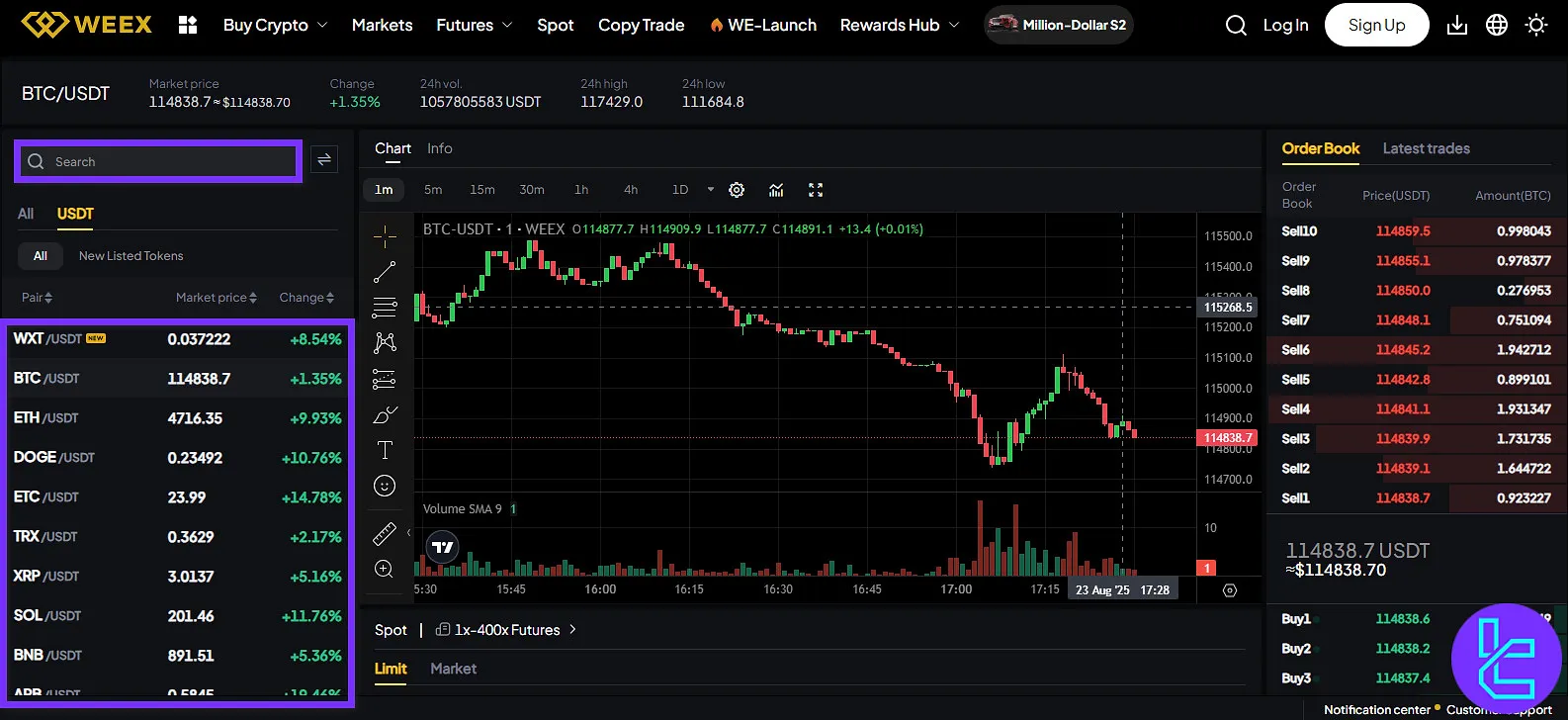Click the Log In link
This screenshot has height=720, width=1568.
coord(1285,25)
